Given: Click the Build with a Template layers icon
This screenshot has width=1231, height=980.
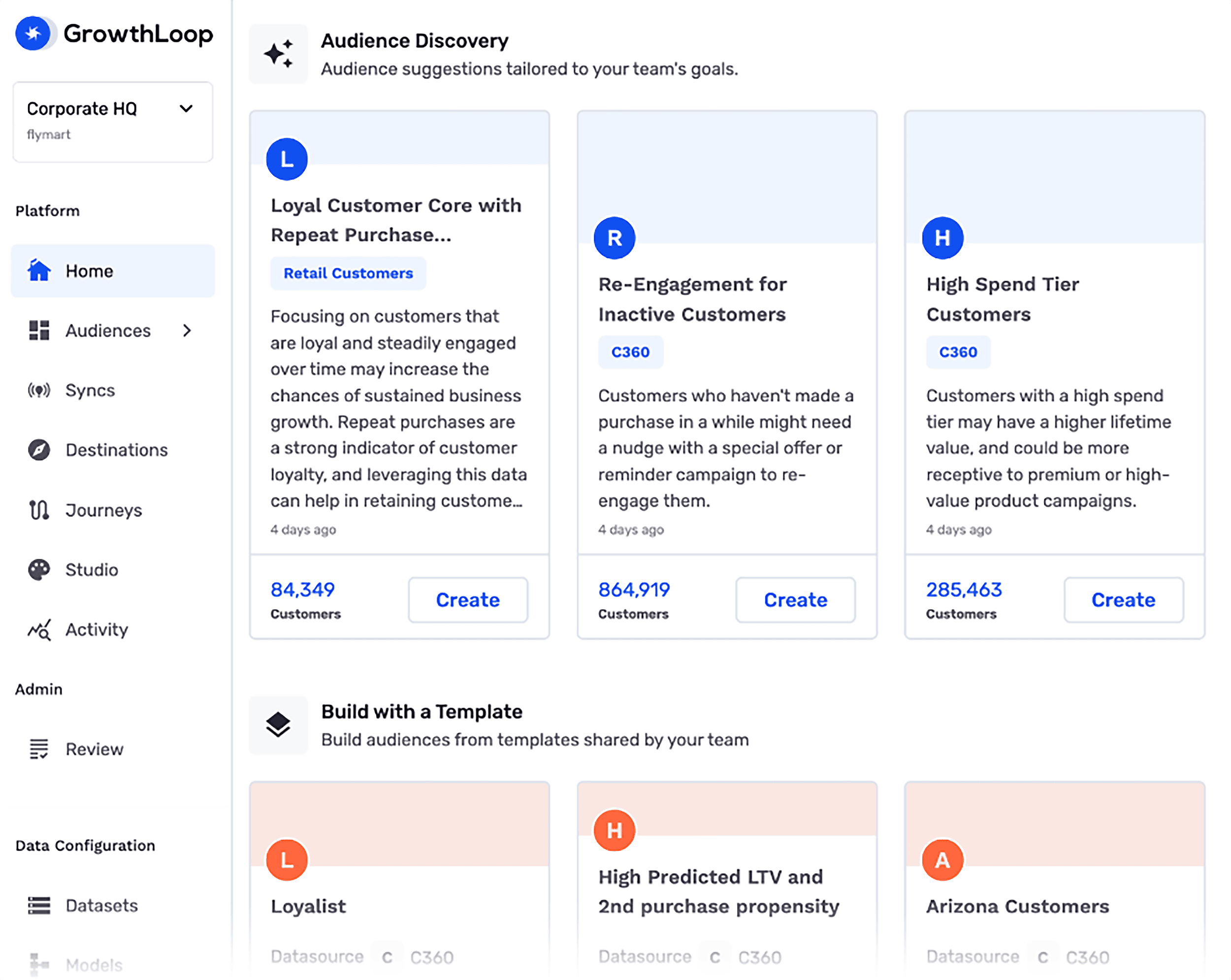Looking at the screenshot, I should pos(278,724).
